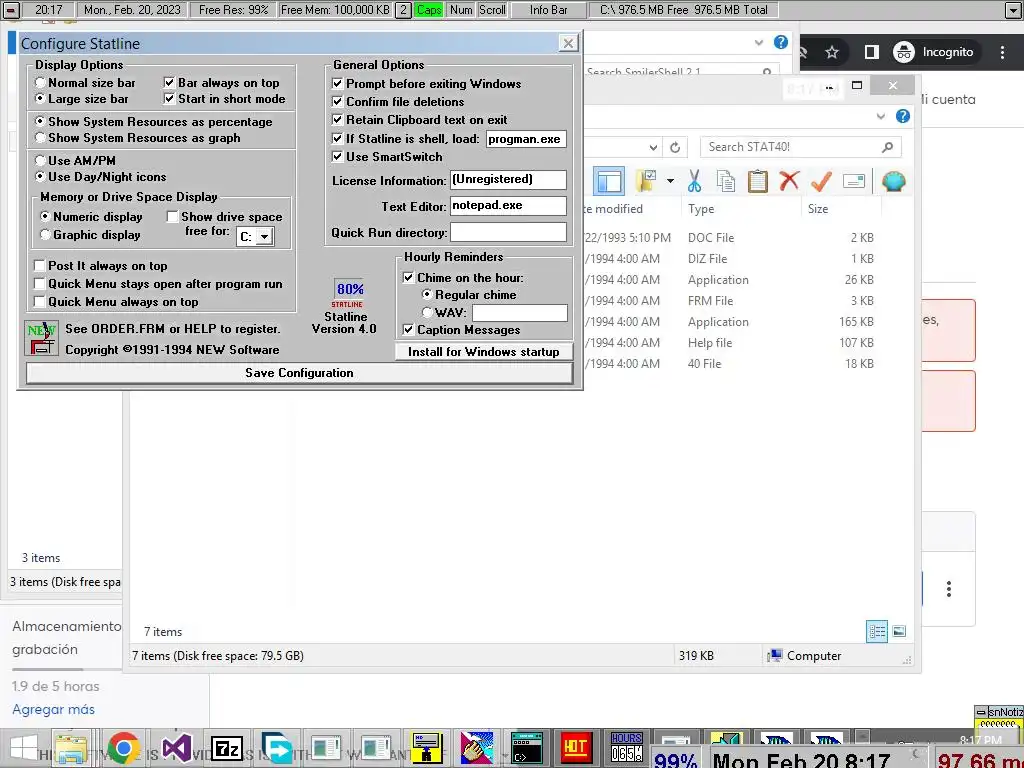The height and width of the screenshot is (768, 1024).
Task: Click the help icon of SmilerShell window
Action: (x=780, y=42)
